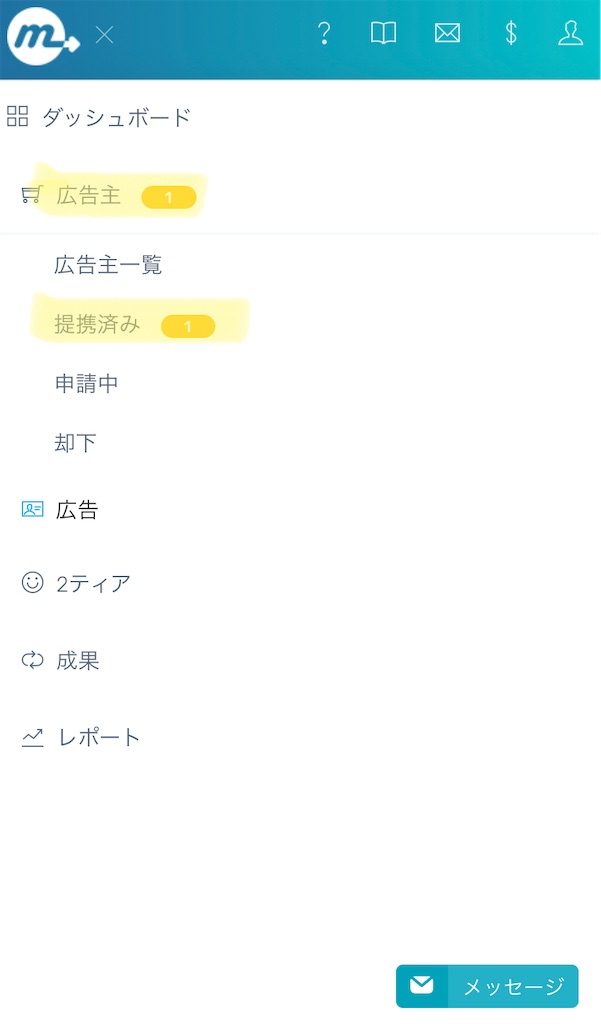
Task: Open the メッセージ message button
Action: (486, 985)
